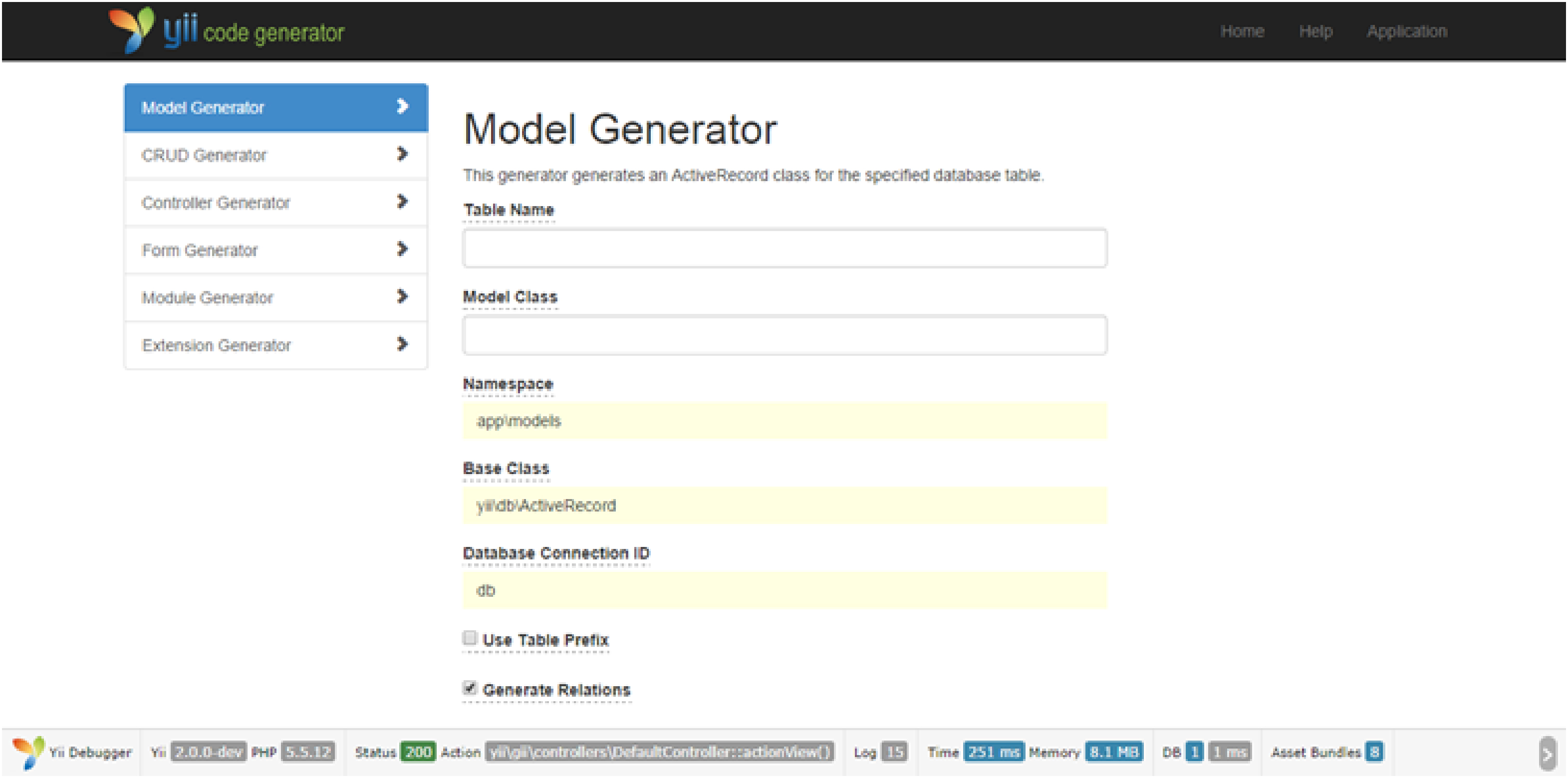Click the Namespace label
This screenshot has height=778, width=1568.
coord(508,385)
